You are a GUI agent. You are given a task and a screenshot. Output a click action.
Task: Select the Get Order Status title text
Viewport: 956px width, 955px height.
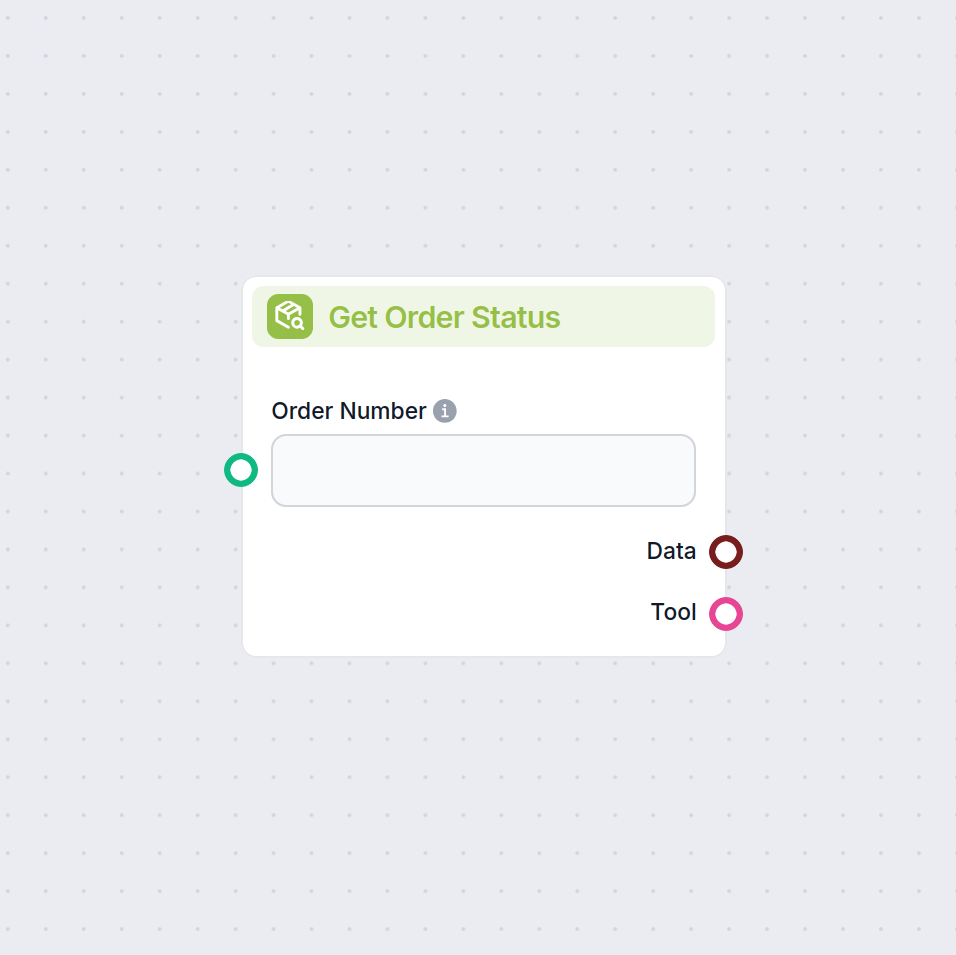click(445, 317)
